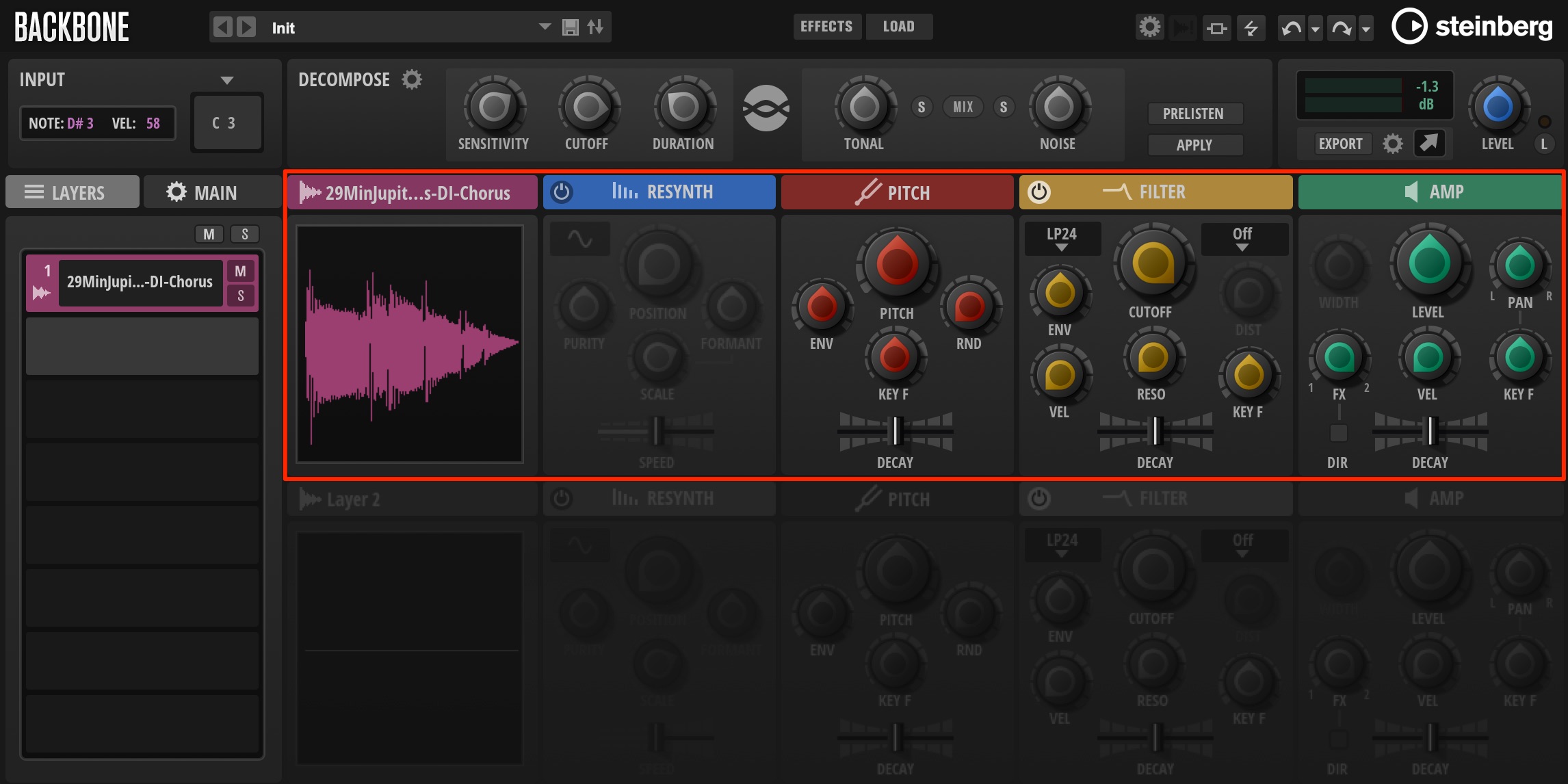Click Steinberg logo
Viewport: 1568px width, 784px height.
coord(1472,27)
